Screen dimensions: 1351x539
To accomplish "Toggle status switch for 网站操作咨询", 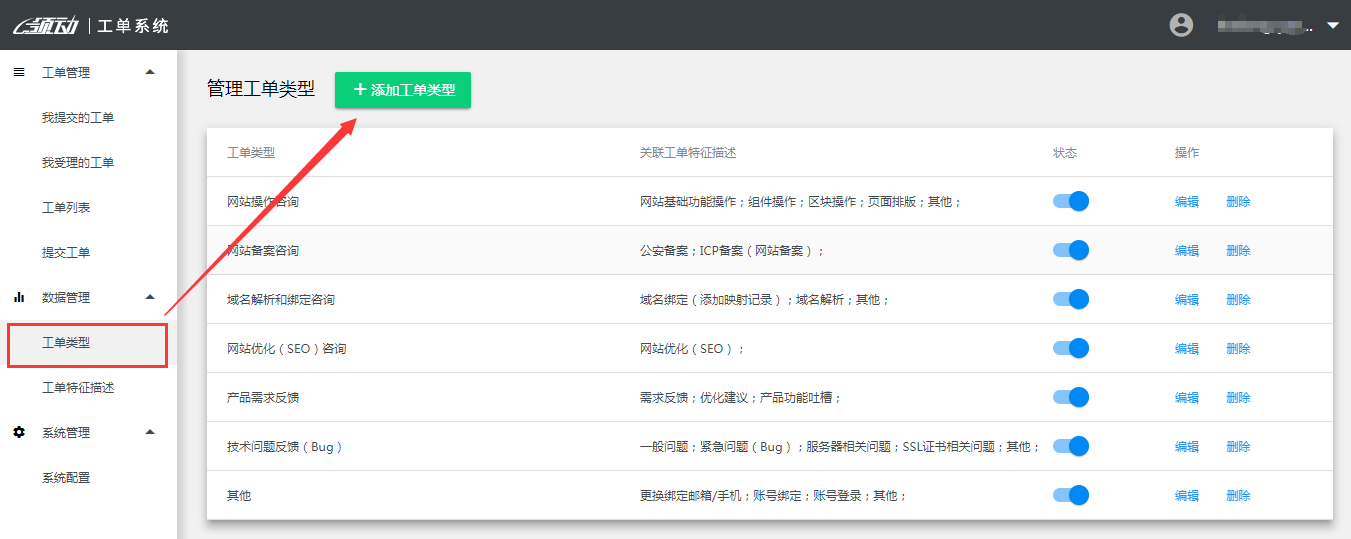I will 1070,201.
